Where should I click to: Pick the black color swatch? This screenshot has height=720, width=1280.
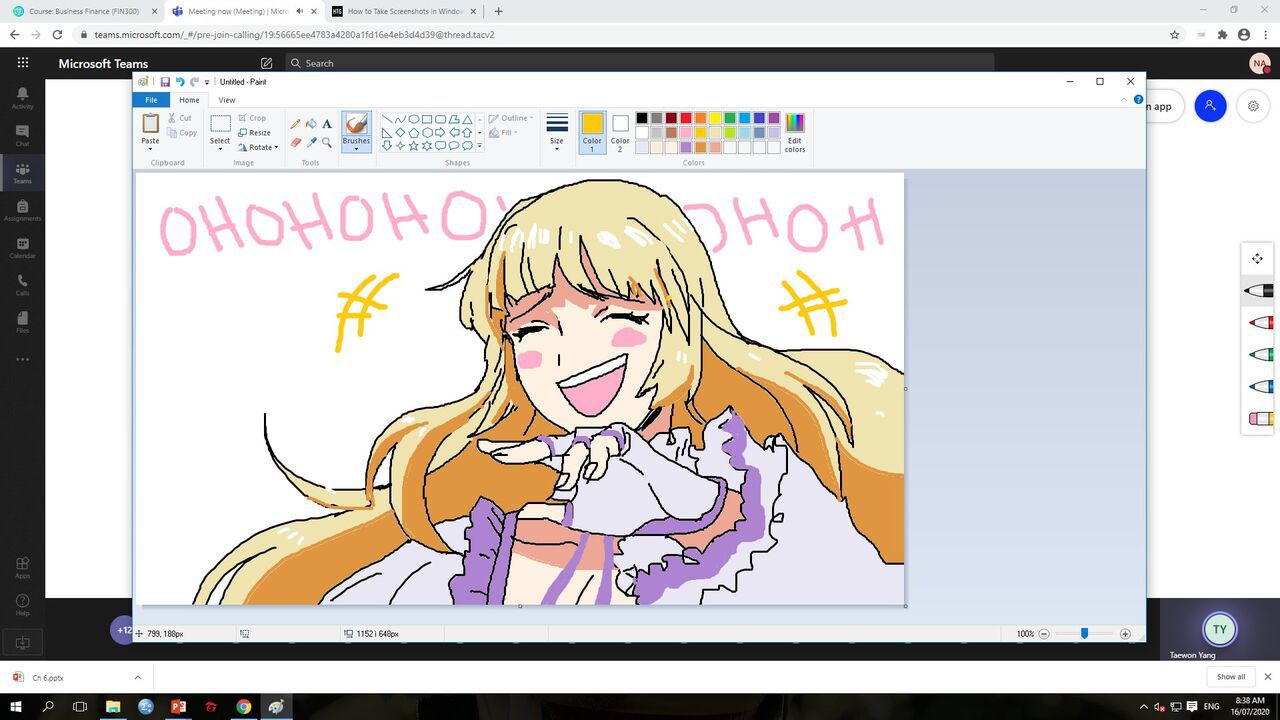(642, 118)
